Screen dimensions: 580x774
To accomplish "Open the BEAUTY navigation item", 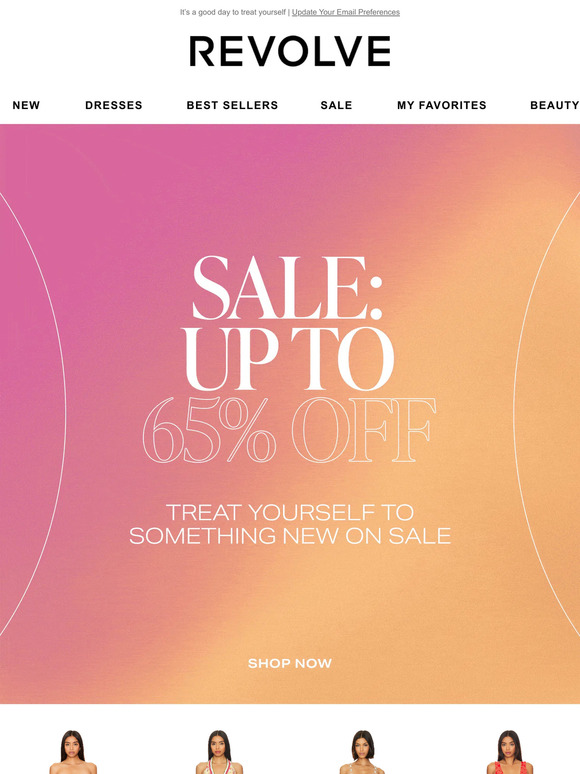I will pos(554,105).
